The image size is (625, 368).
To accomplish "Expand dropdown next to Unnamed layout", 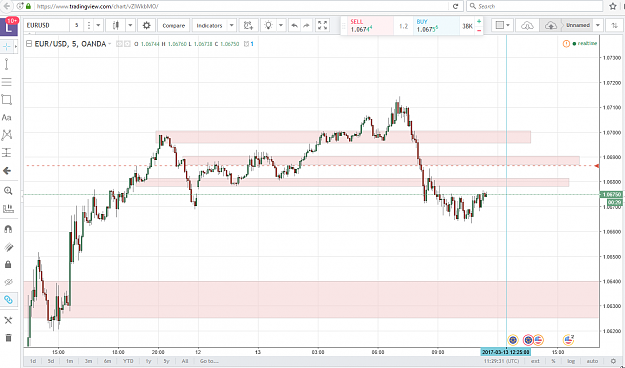I will tap(597, 26).
